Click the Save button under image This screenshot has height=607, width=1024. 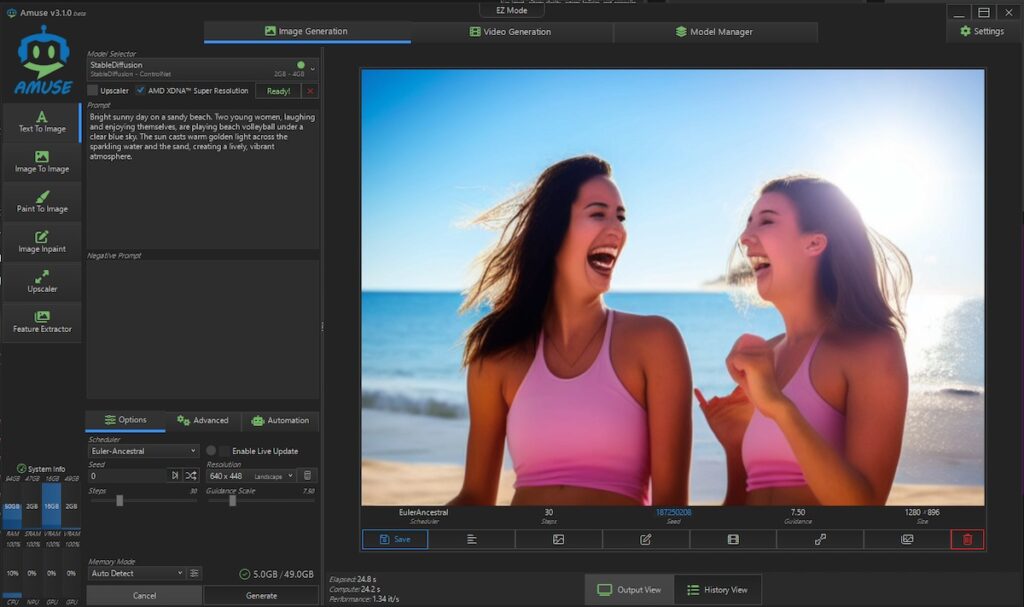click(394, 539)
